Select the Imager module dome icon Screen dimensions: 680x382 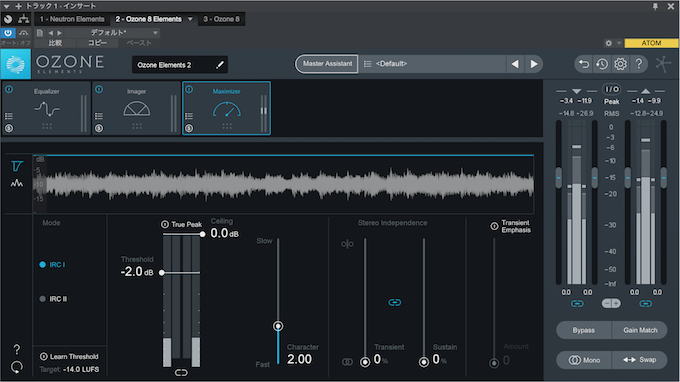tap(137, 109)
